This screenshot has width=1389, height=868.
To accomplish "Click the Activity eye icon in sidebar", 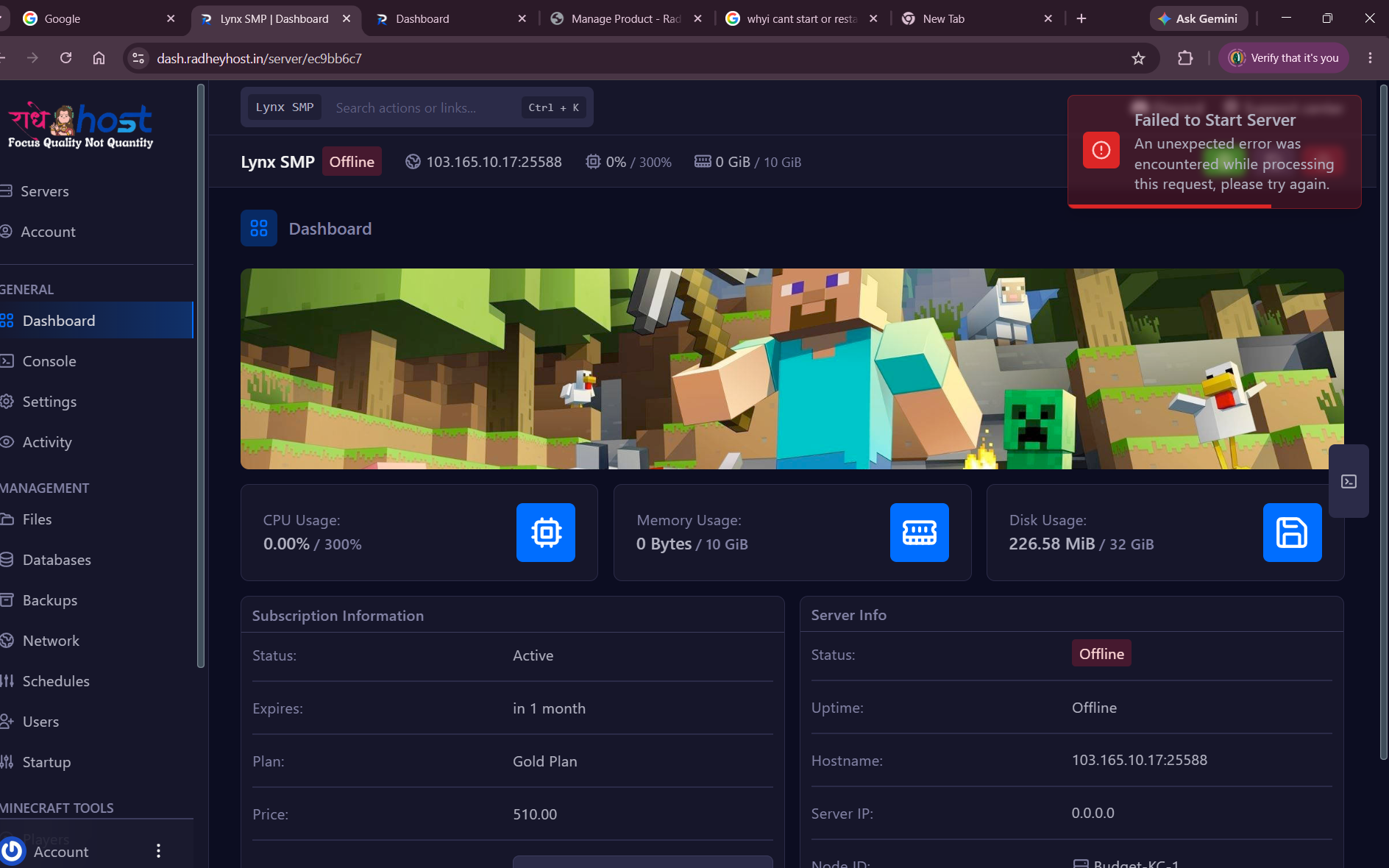I will [x=7, y=442].
